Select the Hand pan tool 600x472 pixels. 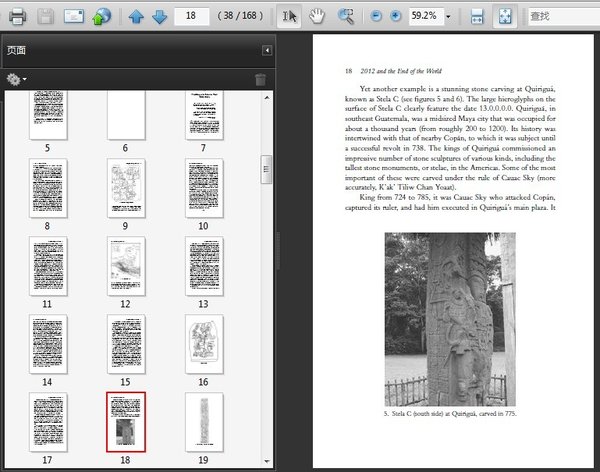317,17
